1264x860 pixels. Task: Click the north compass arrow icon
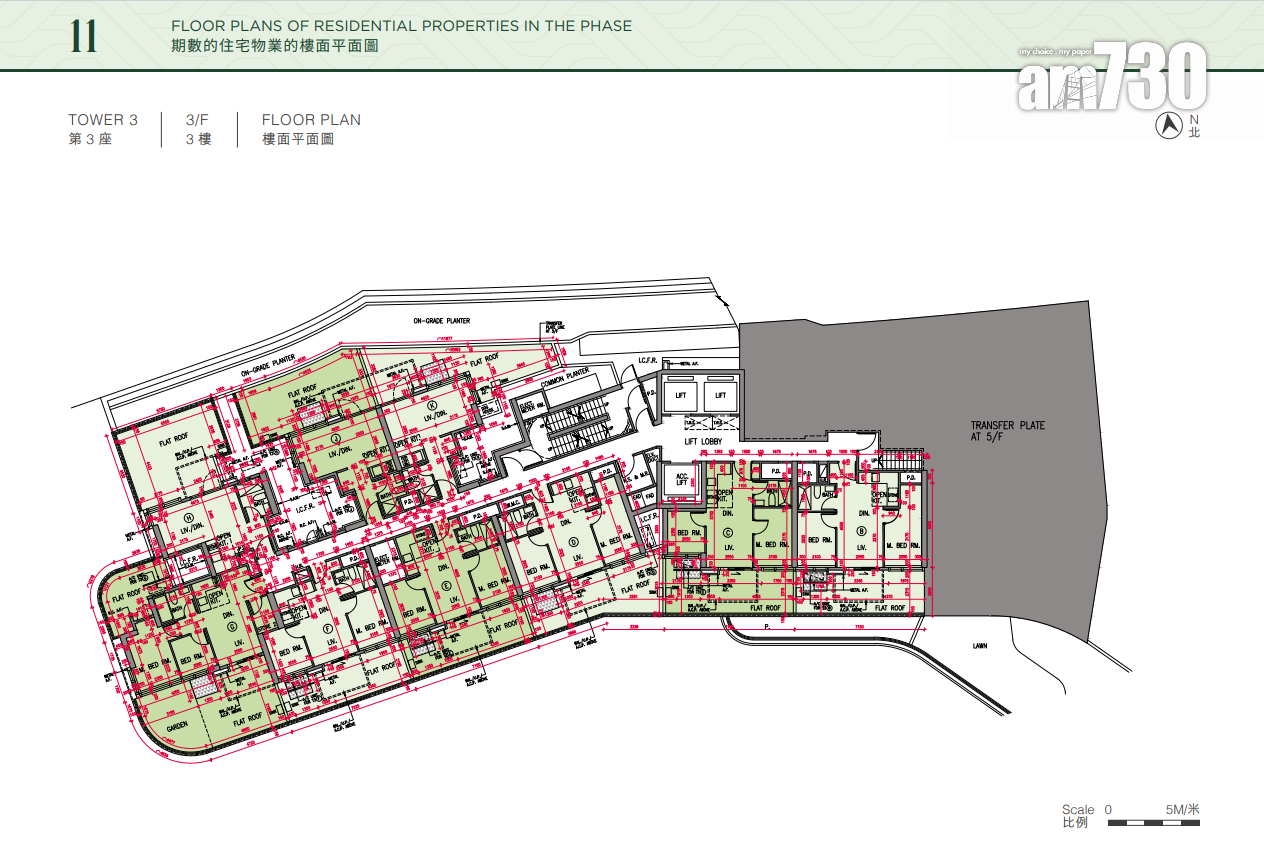[1167, 125]
